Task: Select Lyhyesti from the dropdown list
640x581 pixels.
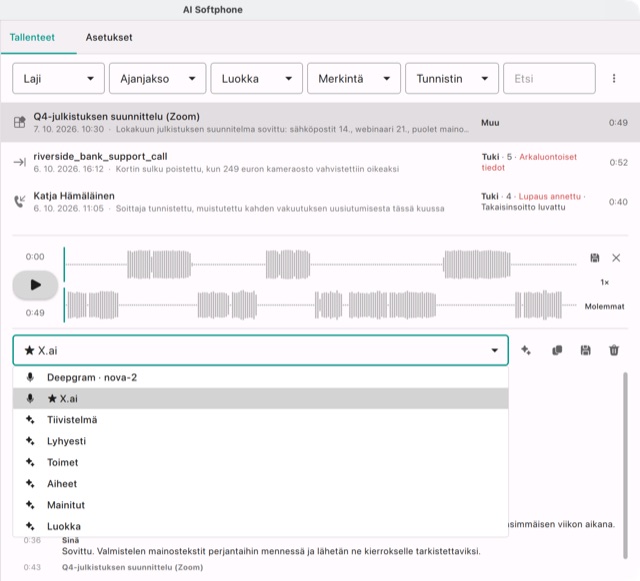Action: (260, 441)
